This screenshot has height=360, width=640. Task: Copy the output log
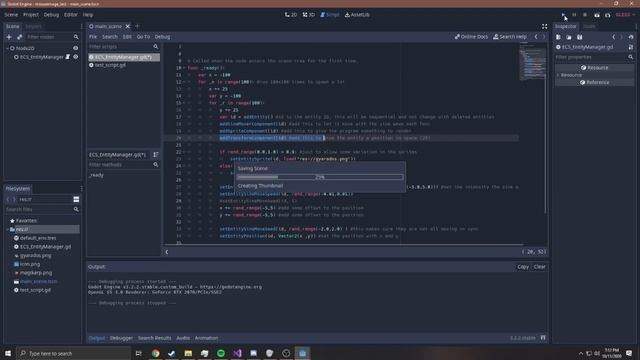(x=523, y=267)
